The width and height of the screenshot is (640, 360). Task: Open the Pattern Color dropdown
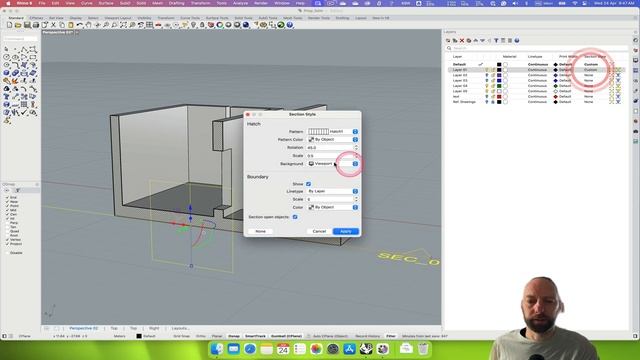pyautogui.click(x=333, y=140)
